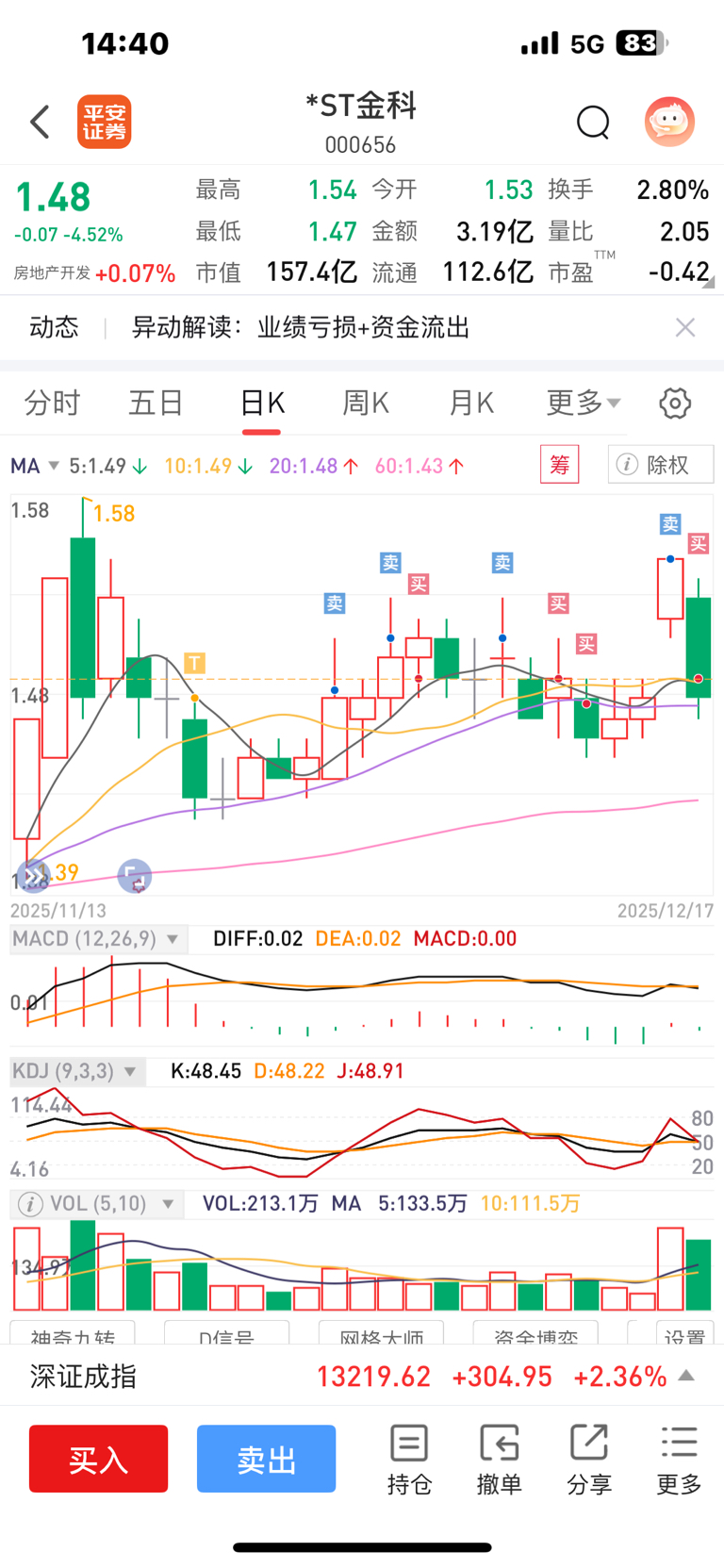Toggle the 除权 adjustment button

tap(661, 465)
